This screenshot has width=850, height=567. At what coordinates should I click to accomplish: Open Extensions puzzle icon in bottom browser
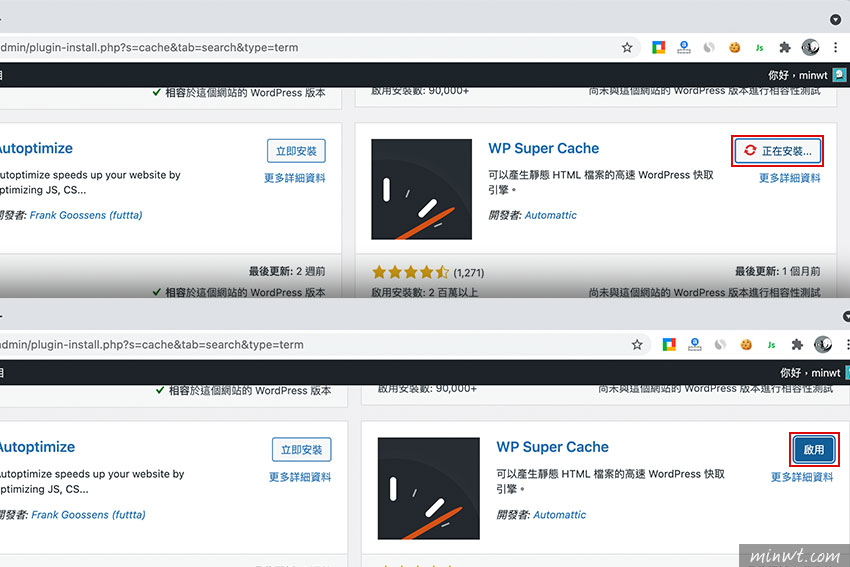pyautogui.click(x=797, y=345)
